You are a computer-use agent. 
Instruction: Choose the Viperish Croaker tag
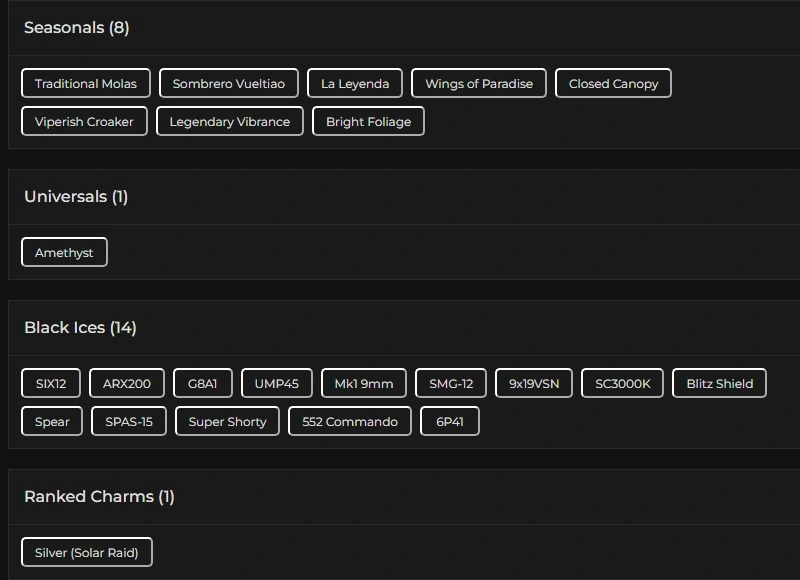84,122
